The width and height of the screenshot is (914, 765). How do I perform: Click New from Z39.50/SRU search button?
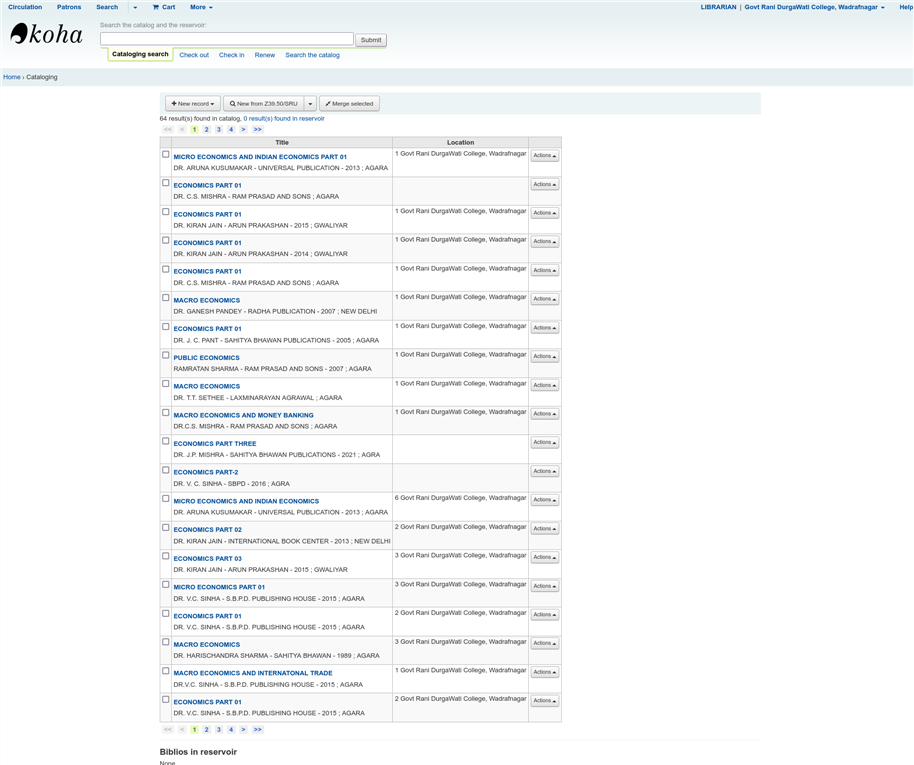(x=263, y=104)
